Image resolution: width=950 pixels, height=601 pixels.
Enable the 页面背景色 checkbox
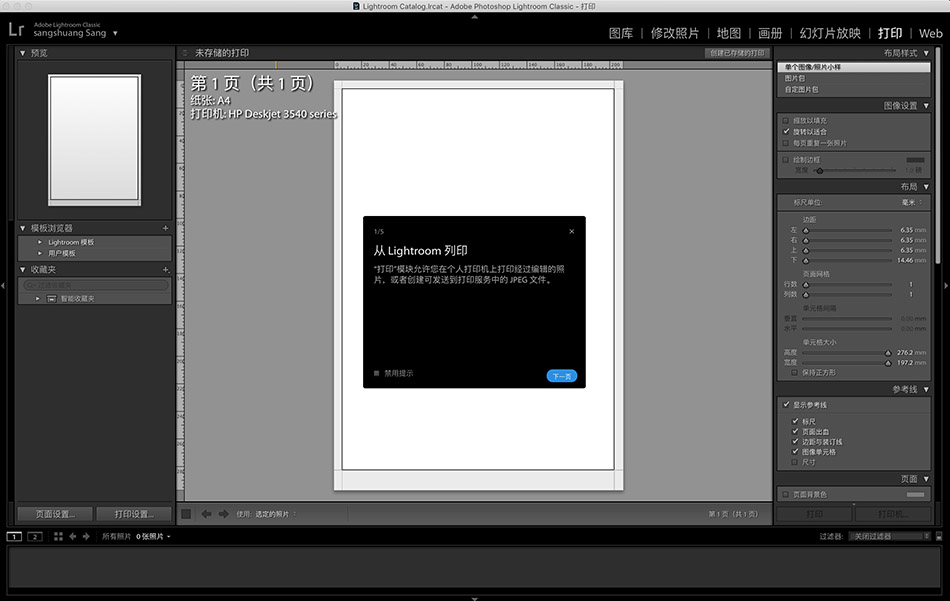(x=786, y=494)
